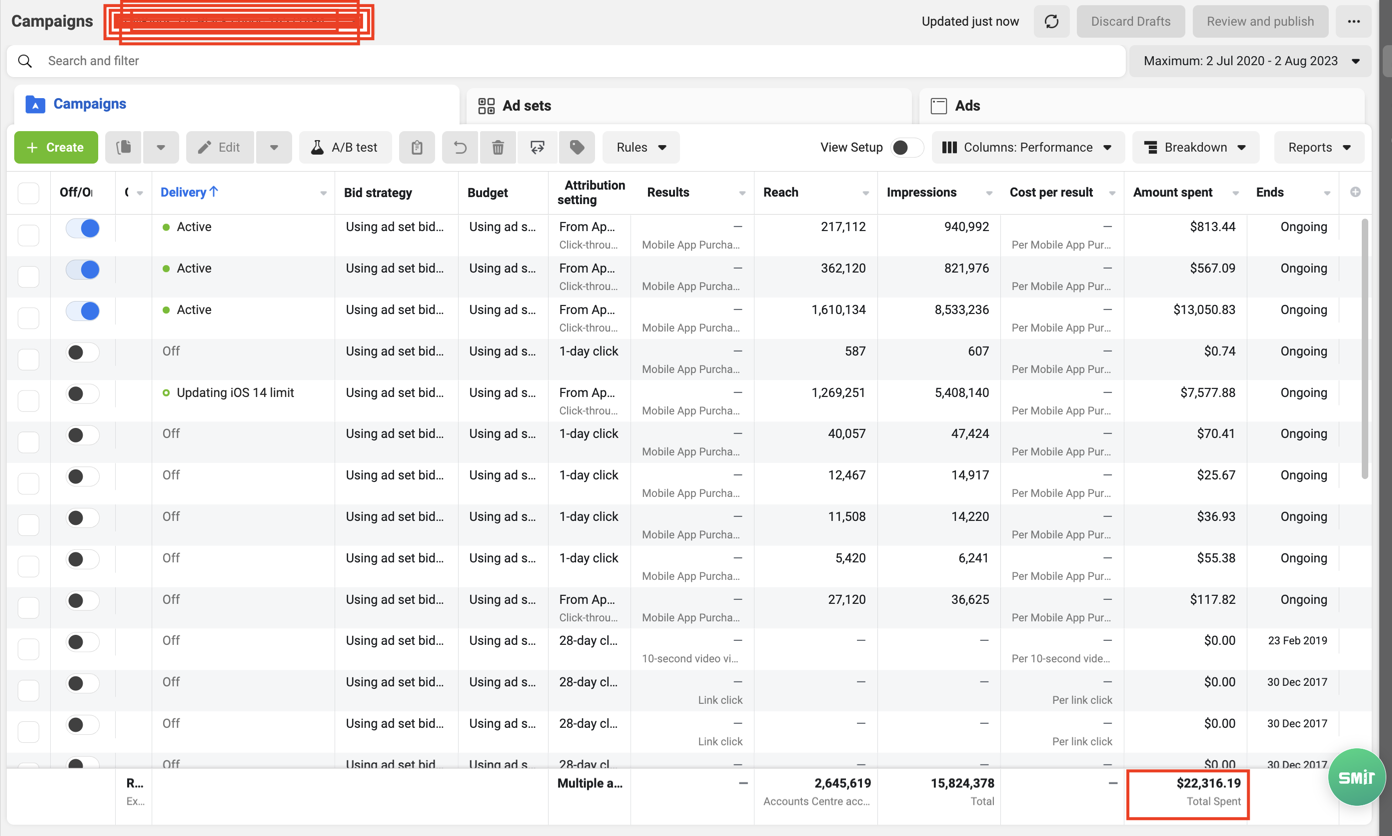Image resolution: width=1392 pixels, height=836 pixels.
Task: Click the Ad sets grid icon
Action: click(486, 105)
